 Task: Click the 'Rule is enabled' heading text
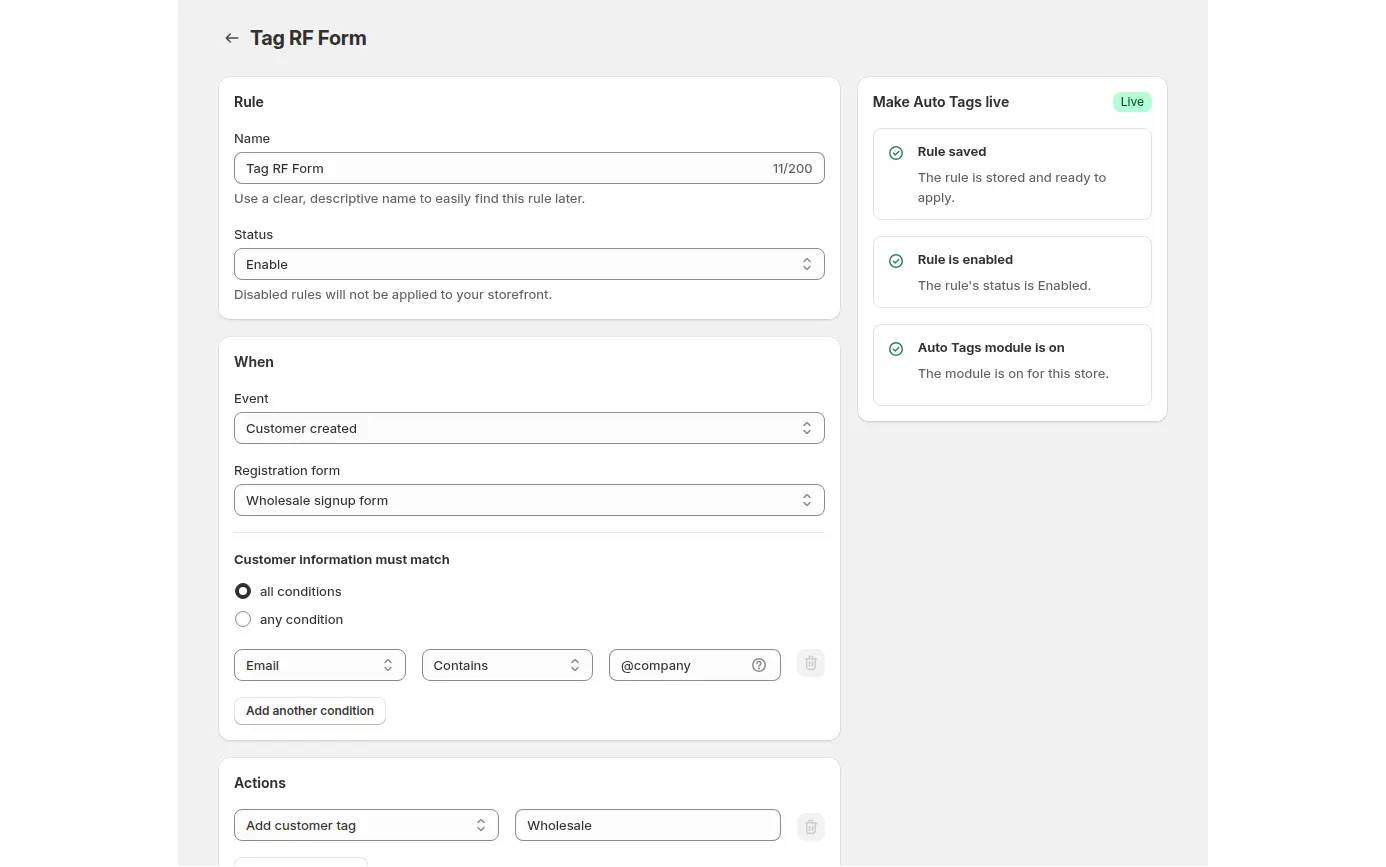coord(965,260)
